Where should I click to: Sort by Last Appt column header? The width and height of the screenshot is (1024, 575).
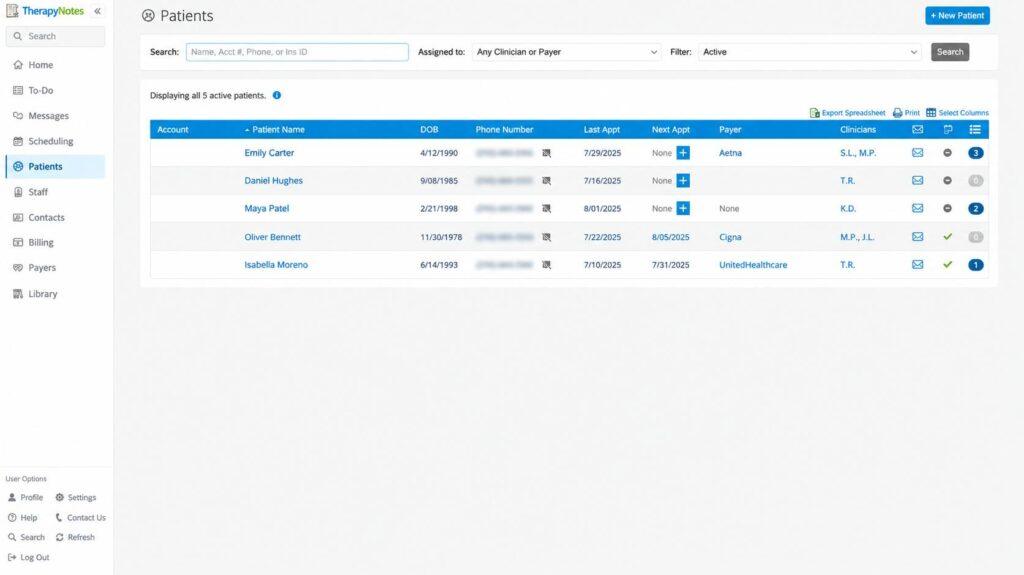tap(601, 129)
